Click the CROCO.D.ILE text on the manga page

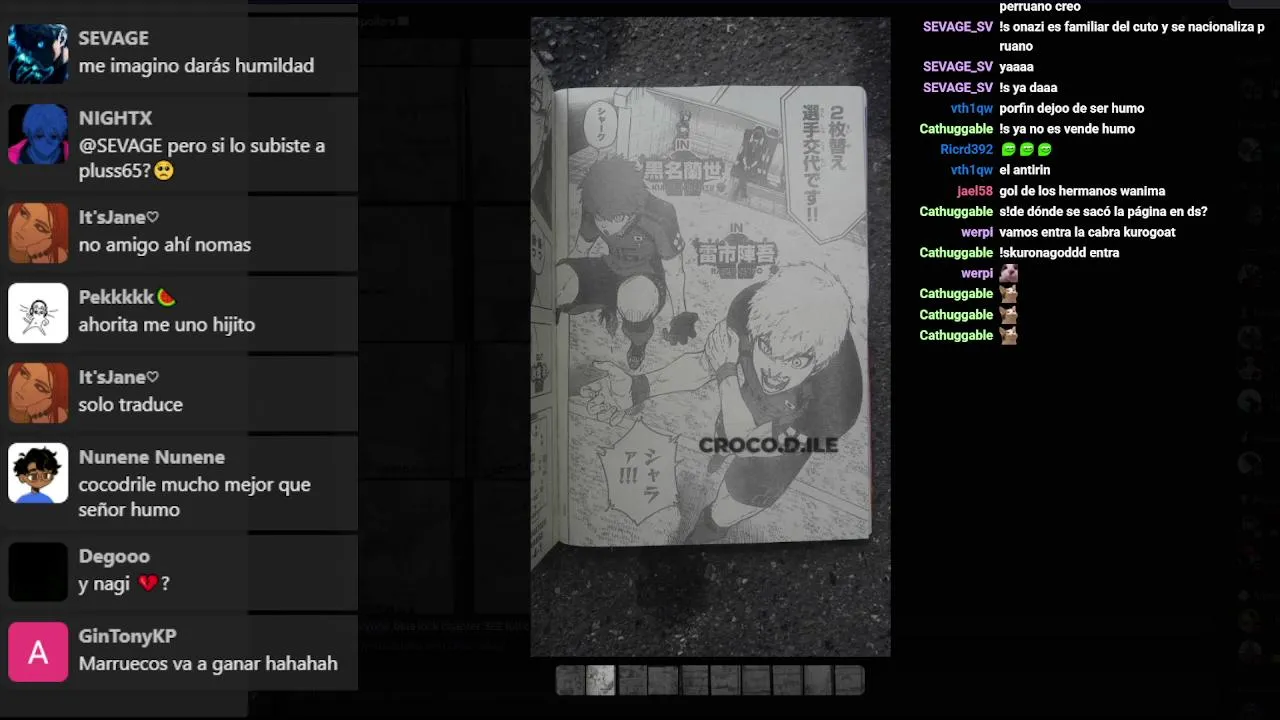click(768, 445)
